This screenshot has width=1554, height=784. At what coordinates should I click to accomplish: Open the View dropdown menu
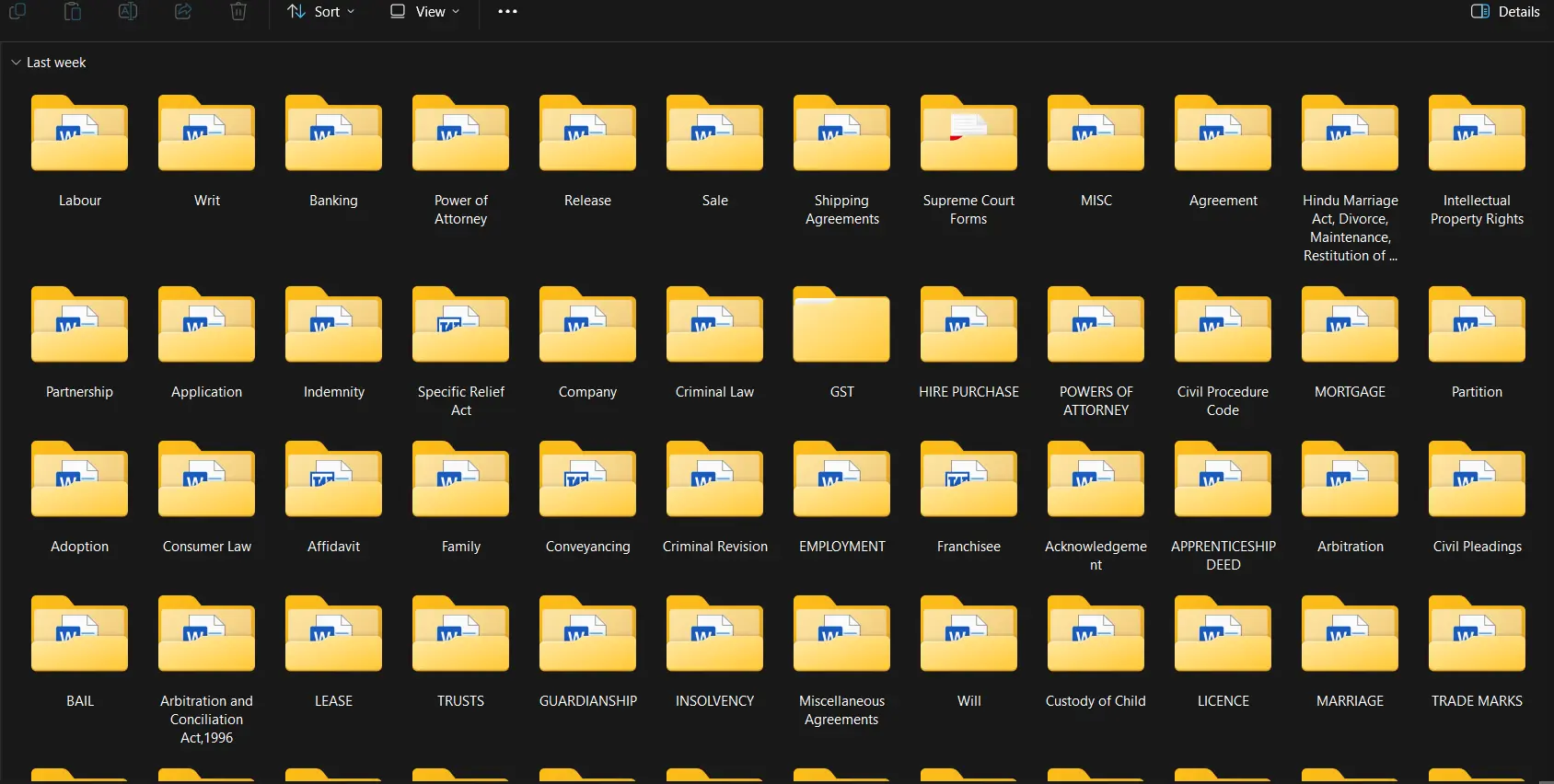(x=424, y=11)
